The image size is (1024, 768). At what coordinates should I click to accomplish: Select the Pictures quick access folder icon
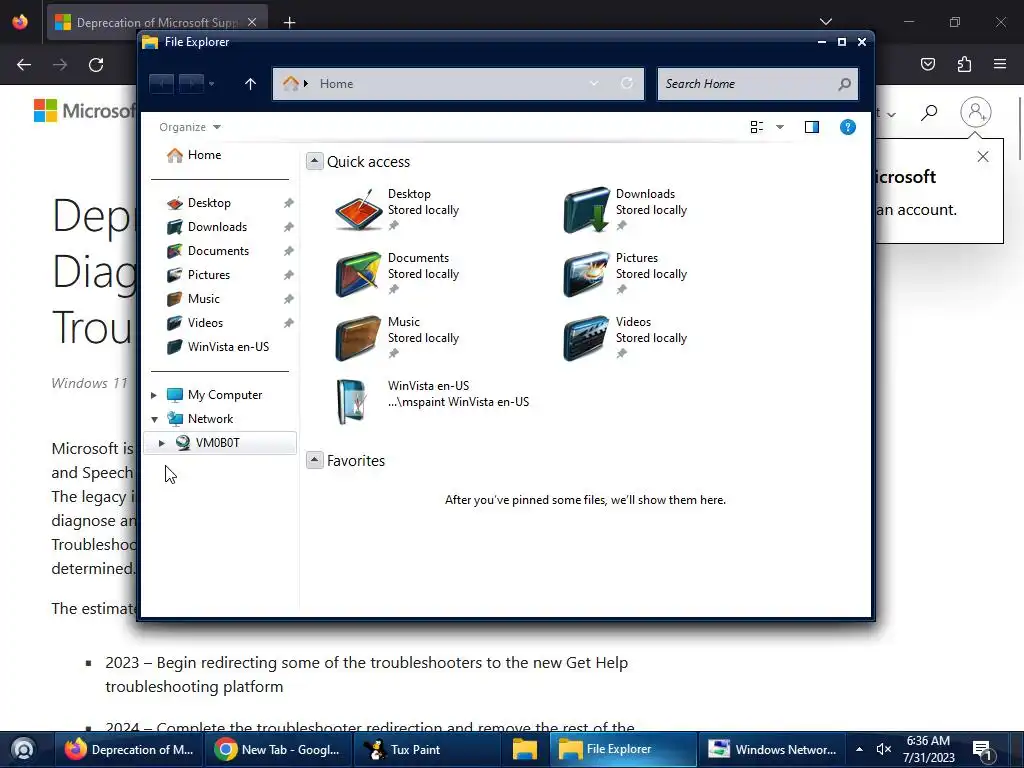586,274
